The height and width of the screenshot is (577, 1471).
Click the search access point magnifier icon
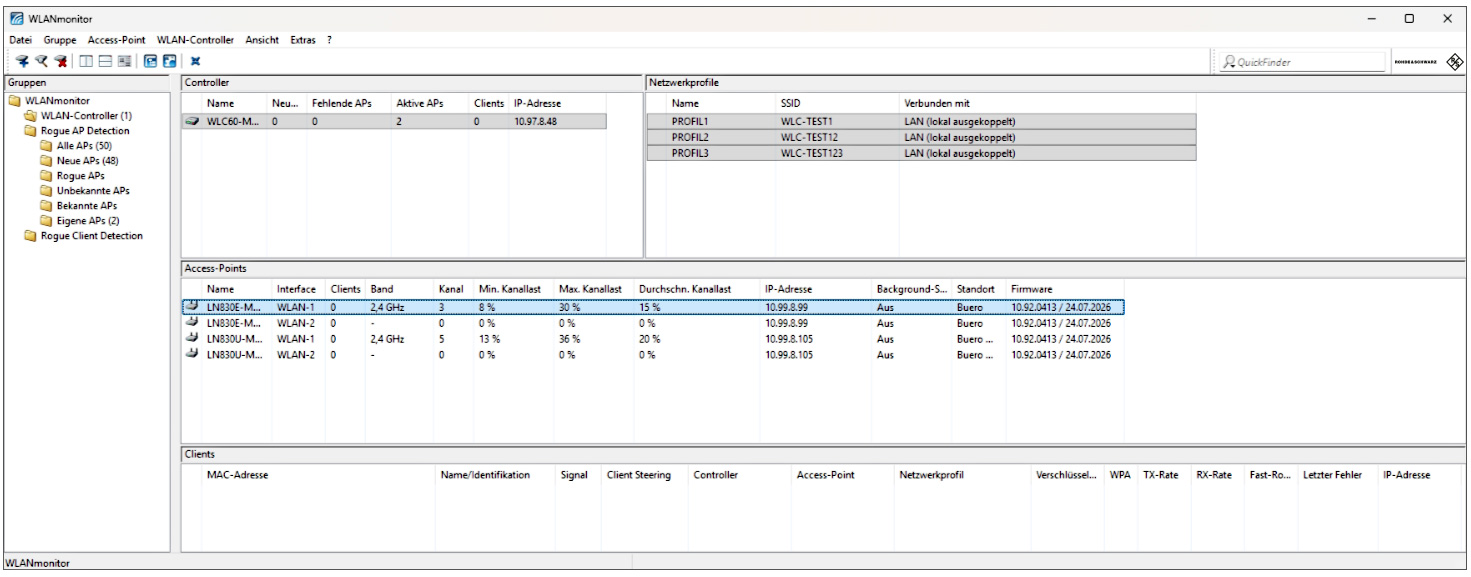pyautogui.click(x=42, y=61)
